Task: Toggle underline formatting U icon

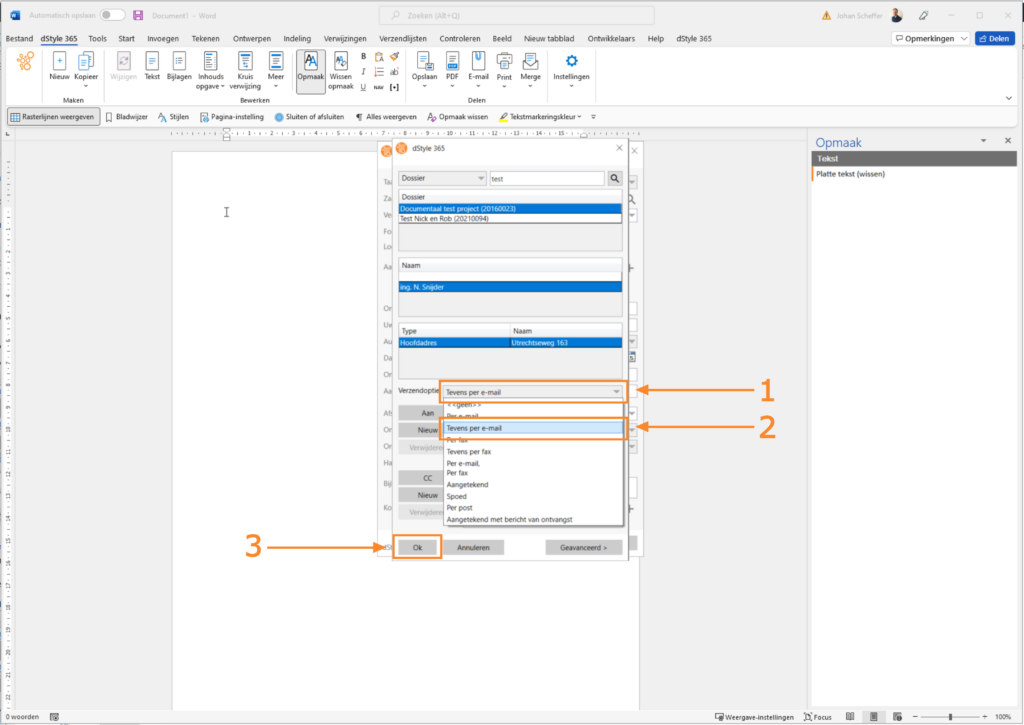Action: (x=364, y=86)
